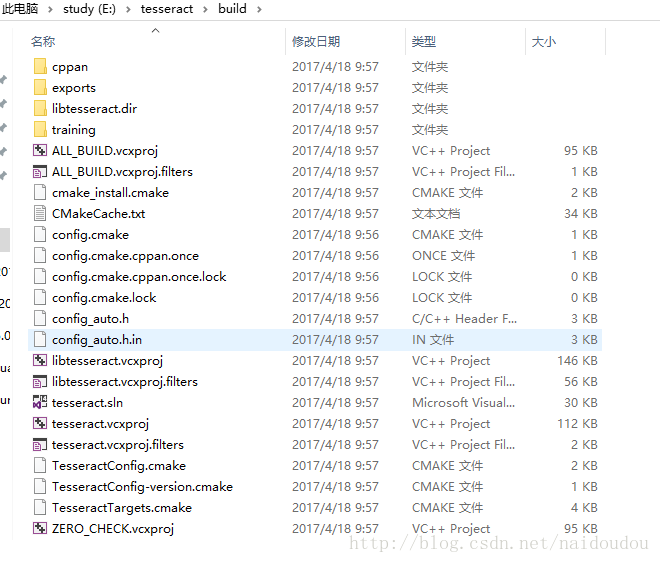
Task: Click the cppan folder icon
Action: 40,67
